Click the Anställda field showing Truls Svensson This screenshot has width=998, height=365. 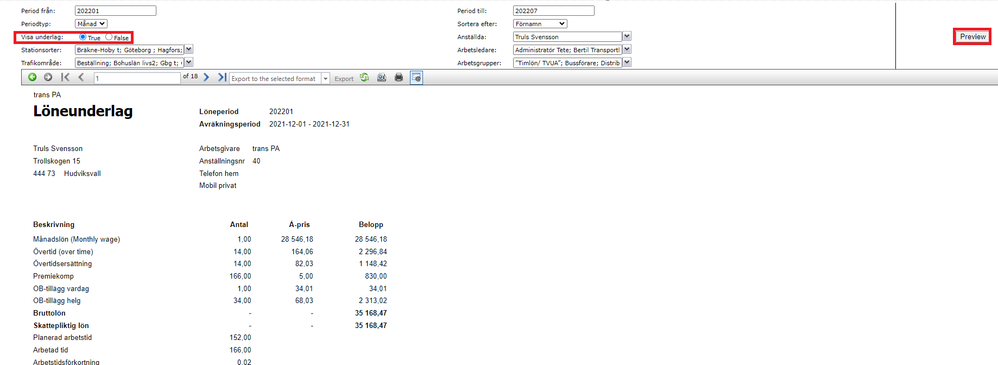point(567,36)
